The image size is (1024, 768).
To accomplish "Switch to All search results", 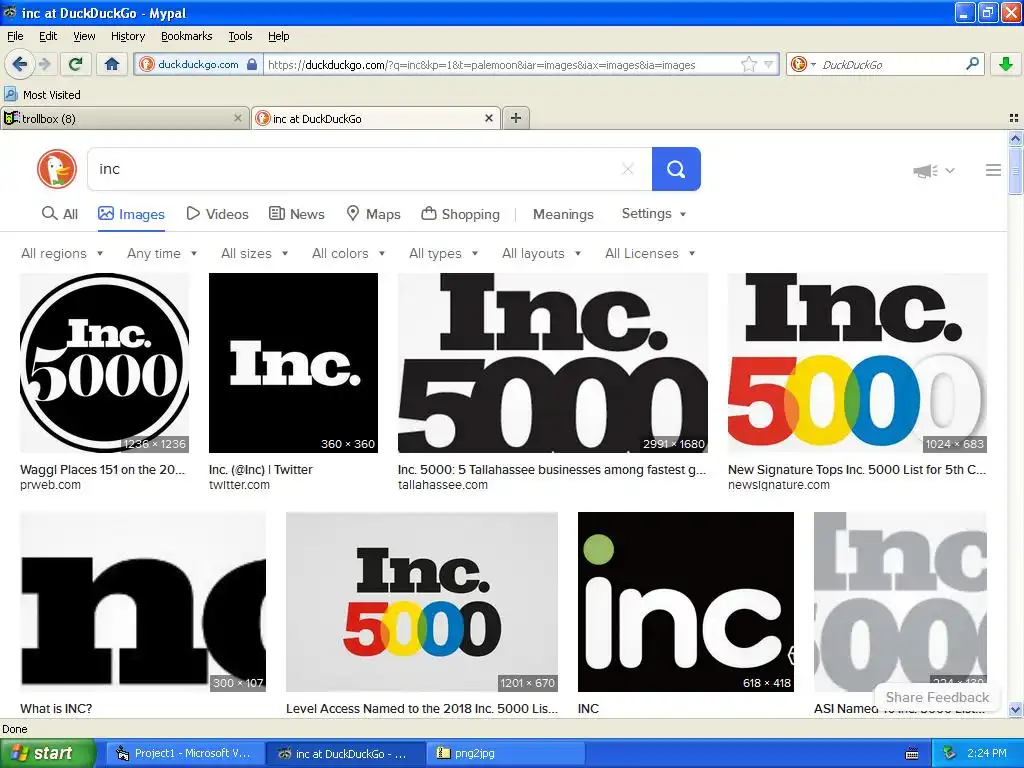I will coord(59,214).
